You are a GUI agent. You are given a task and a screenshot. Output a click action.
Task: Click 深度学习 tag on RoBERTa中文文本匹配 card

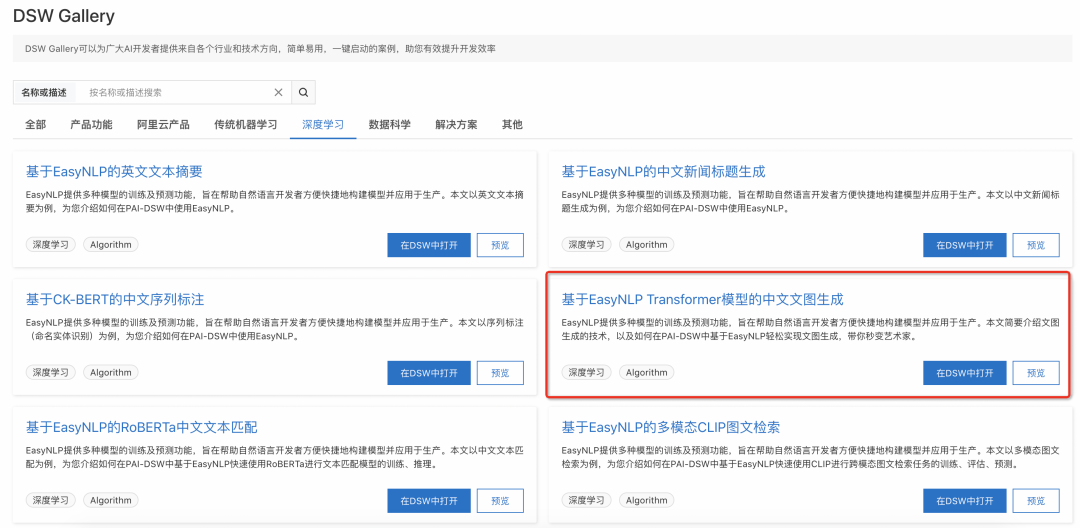point(51,500)
